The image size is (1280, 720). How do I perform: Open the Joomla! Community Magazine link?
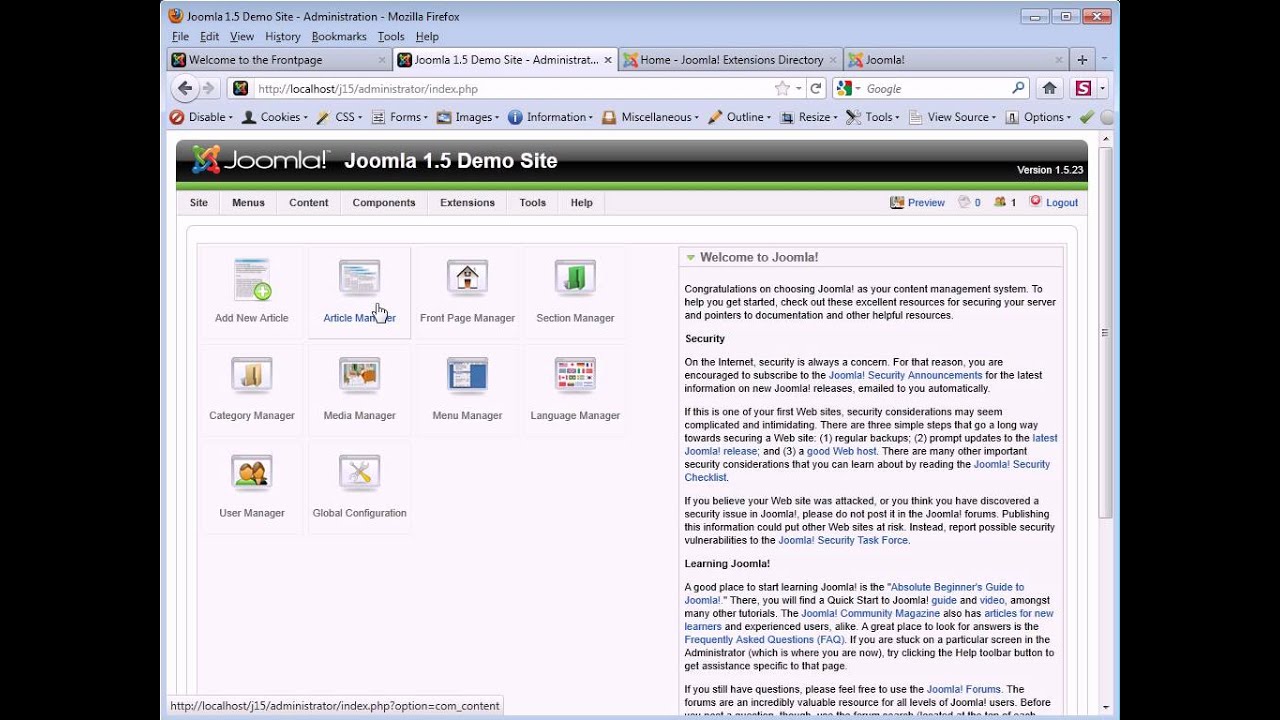pos(870,613)
